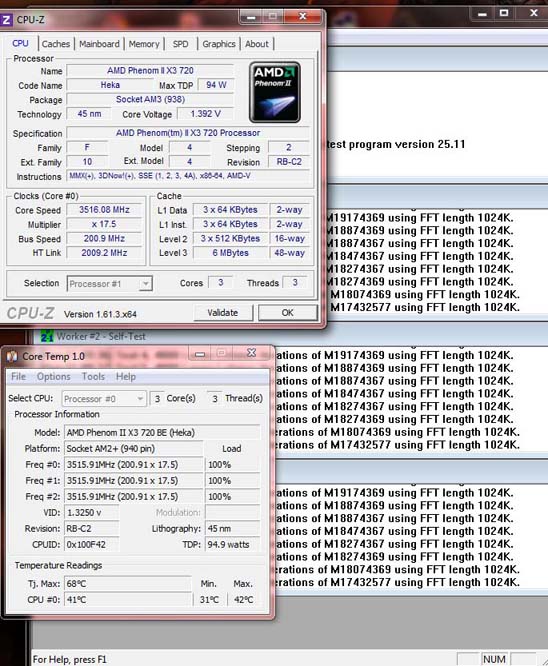This screenshot has width=548, height=666.
Task: Click the Threads count field in CPU-Z
Action: tap(295, 283)
